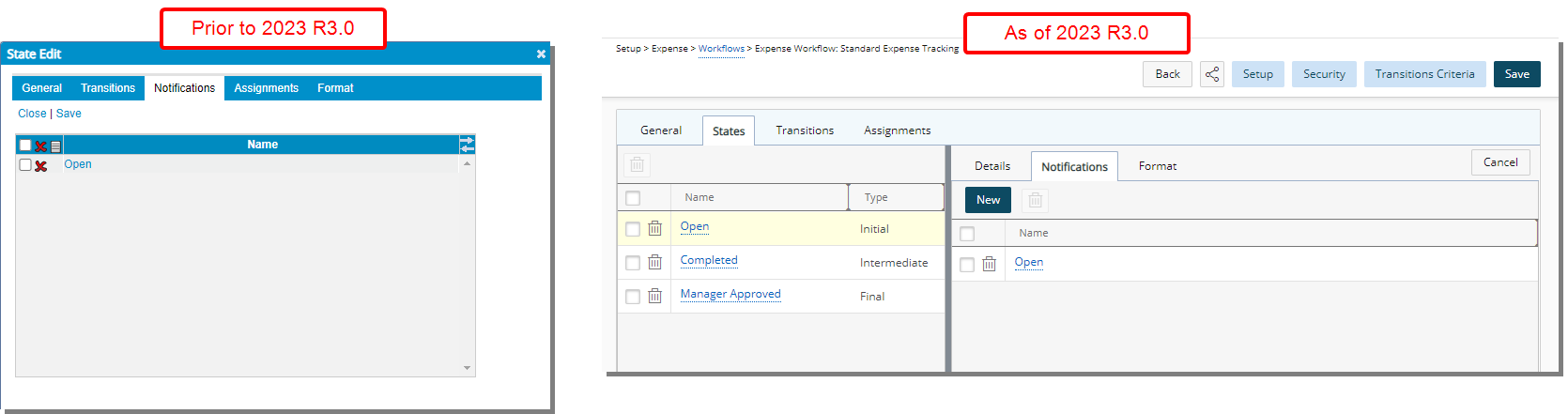Toggle select-all checkbox in State Edit header
This screenshot has width=1568, height=414.
point(25,146)
